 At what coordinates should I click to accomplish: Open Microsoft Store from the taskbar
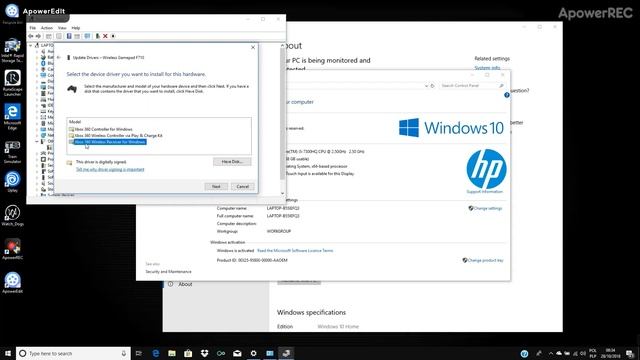point(188,353)
